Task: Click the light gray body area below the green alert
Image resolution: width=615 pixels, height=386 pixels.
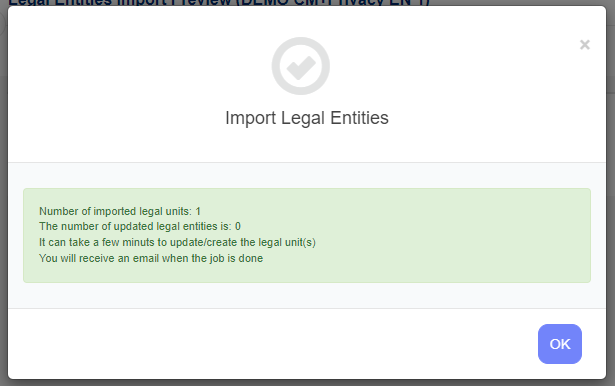Action: pyautogui.click(x=307, y=295)
